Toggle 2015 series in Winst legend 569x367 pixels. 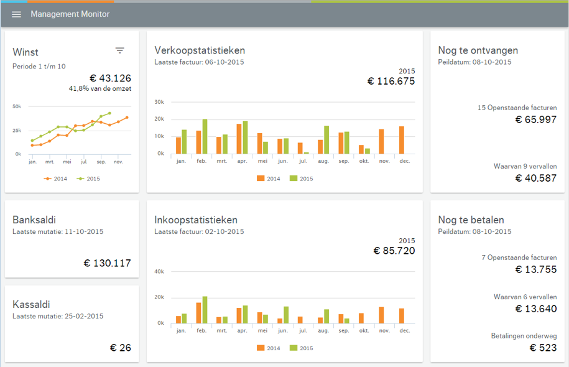(88, 179)
